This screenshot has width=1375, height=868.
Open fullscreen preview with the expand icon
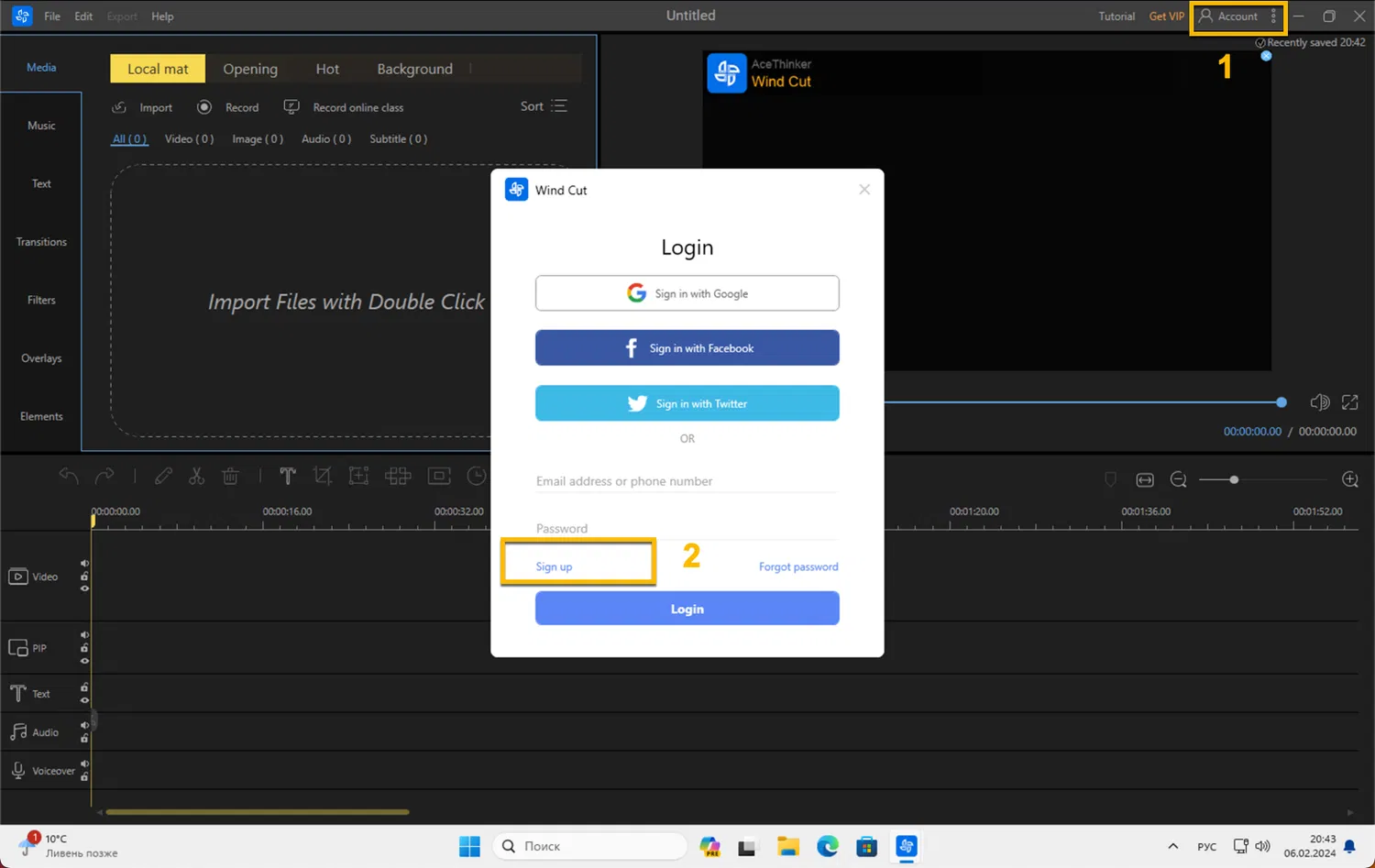coord(1350,402)
